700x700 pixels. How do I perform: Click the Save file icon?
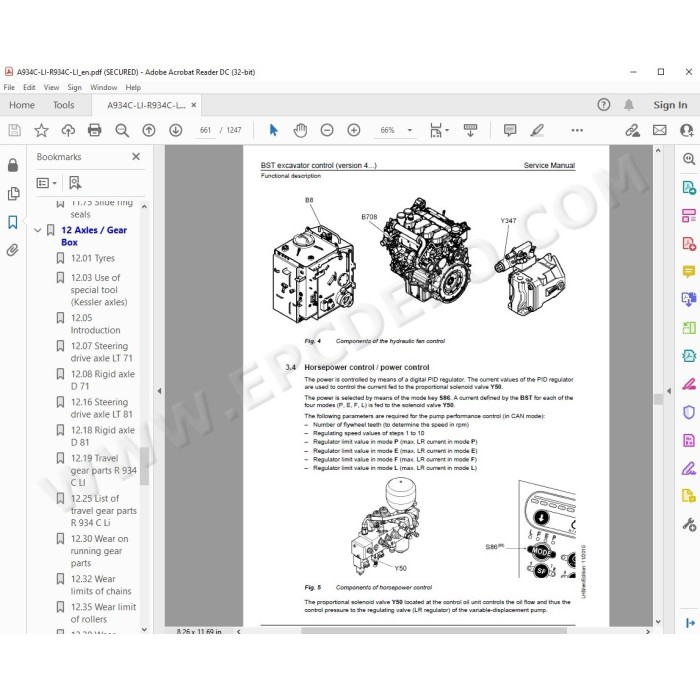tap(14, 130)
